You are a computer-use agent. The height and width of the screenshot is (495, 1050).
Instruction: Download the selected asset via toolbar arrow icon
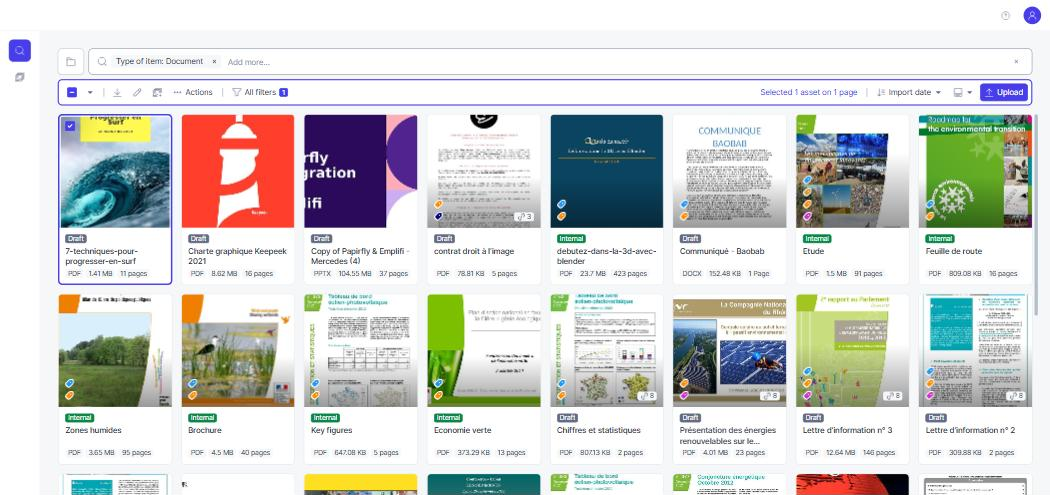point(117,92)
